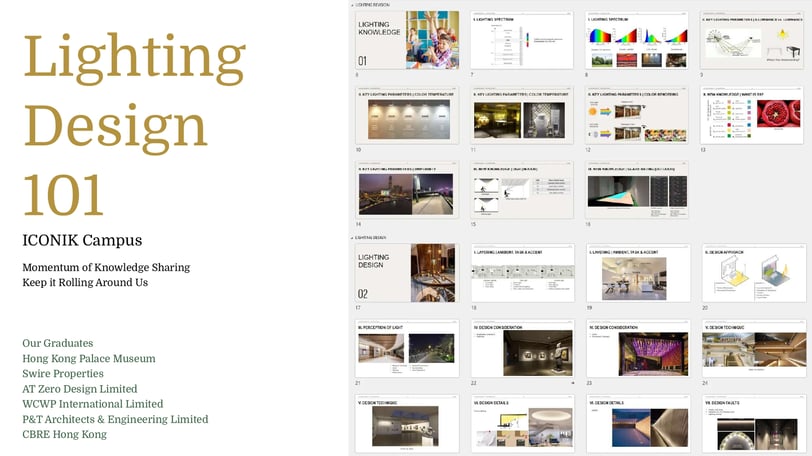812x456 pixels.
Task: Click the "Lighting Design 101" gold title
Action: 134,124
